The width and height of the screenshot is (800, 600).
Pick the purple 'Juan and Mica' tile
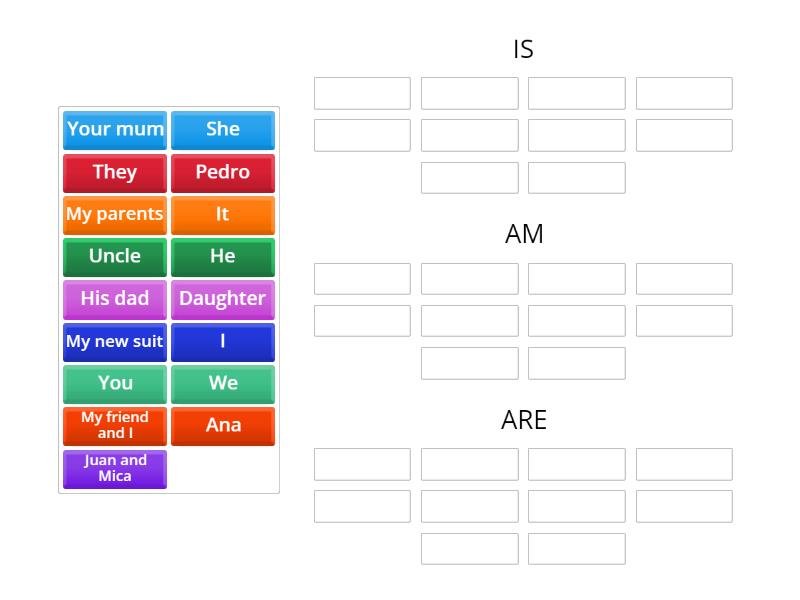(x=115, y=468)
